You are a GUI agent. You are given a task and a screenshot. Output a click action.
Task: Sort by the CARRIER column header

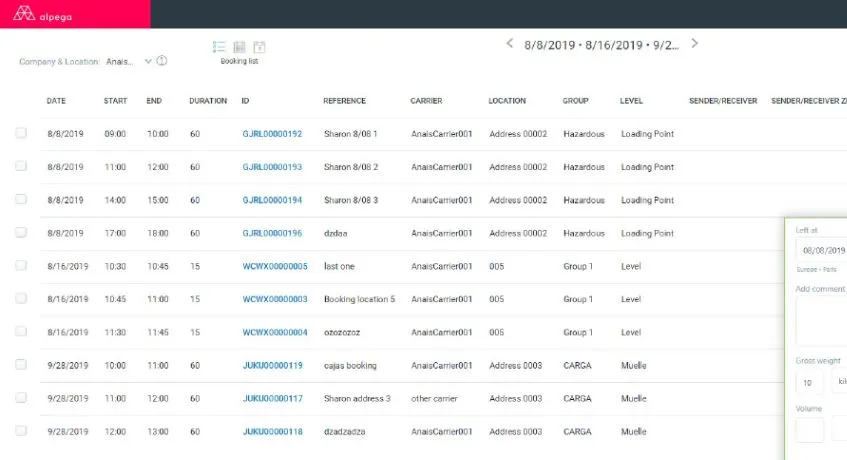426,101
